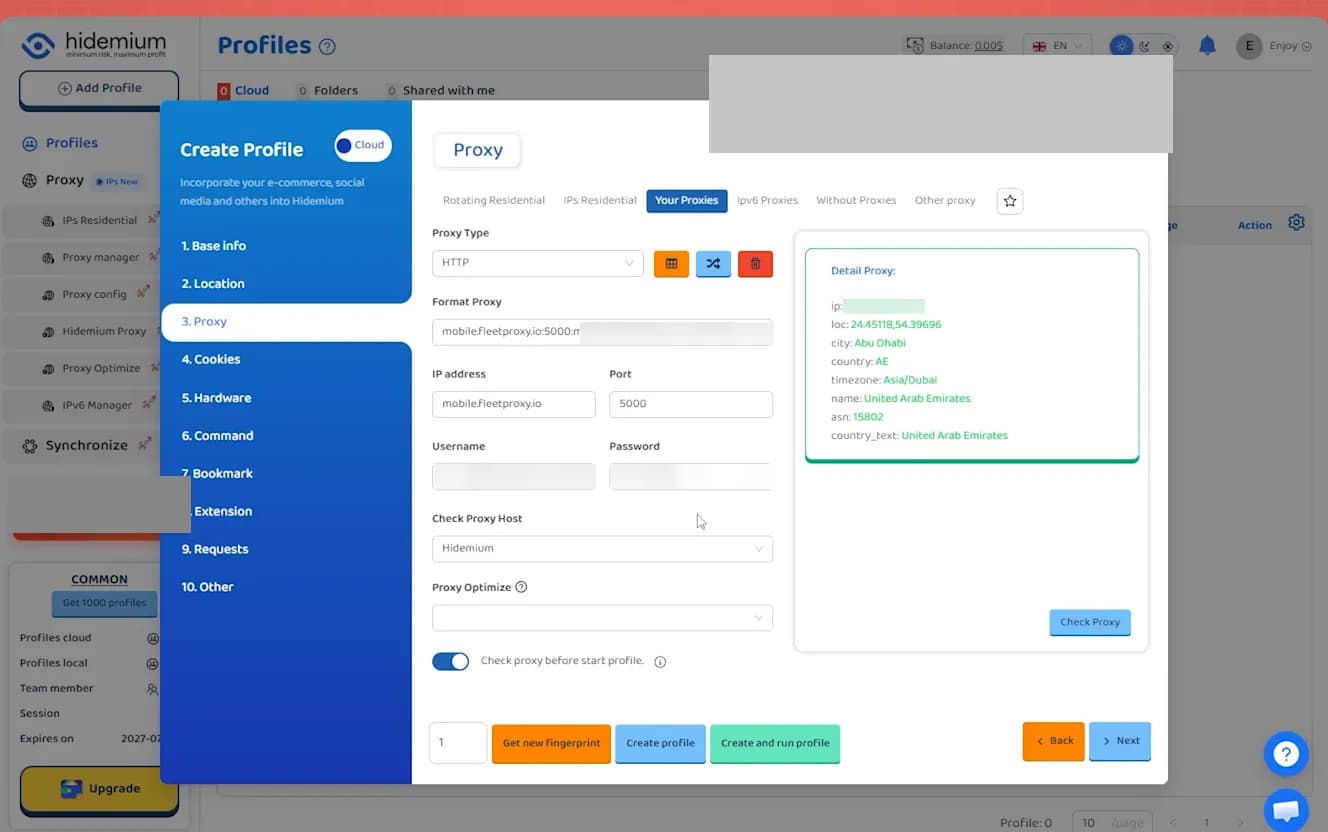Image resolution: width=1328 pixels, height=832 pixels.
Task: Click the red trash delete button
Action: (755, 263)
